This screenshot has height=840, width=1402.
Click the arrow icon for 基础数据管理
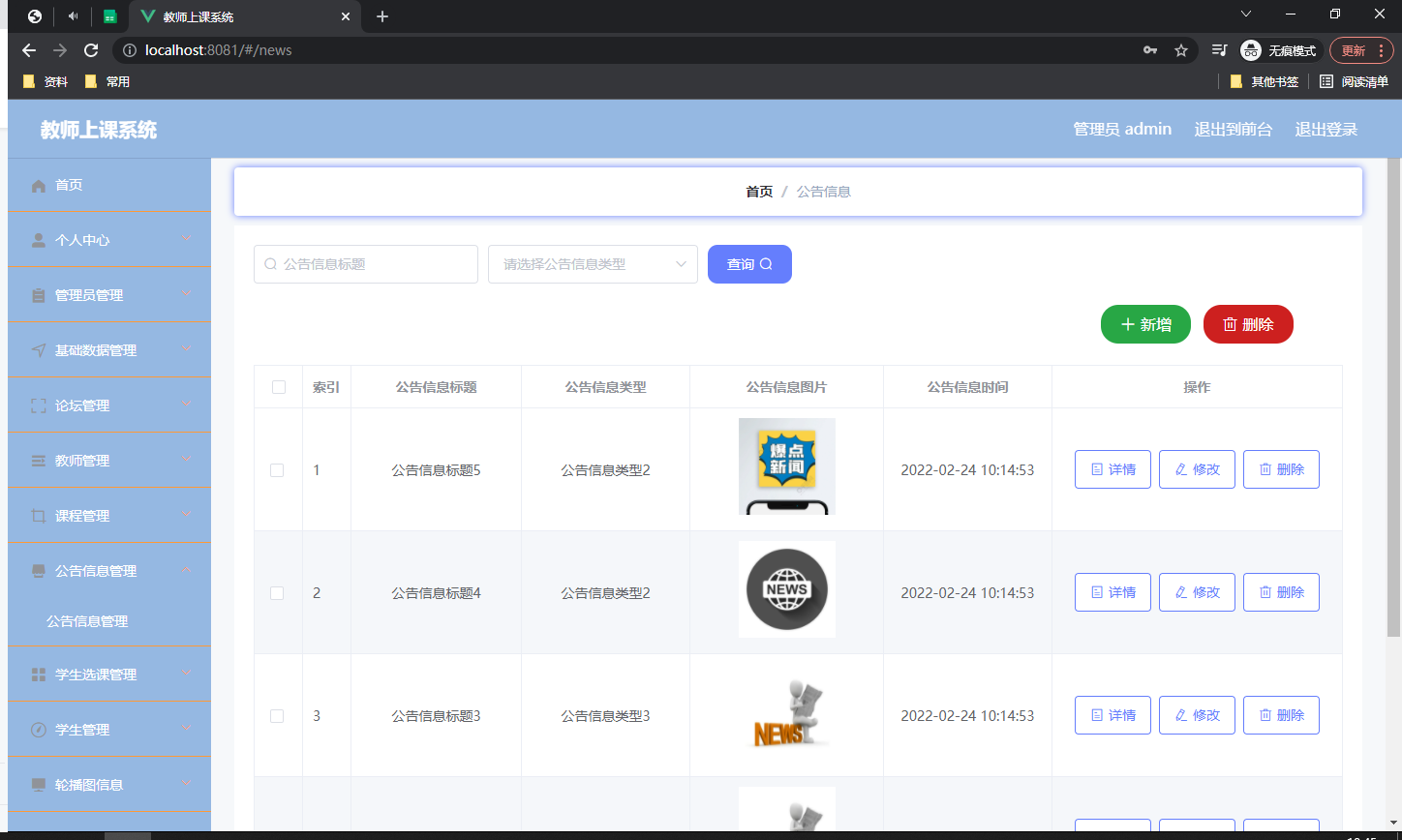coord(39,350)
